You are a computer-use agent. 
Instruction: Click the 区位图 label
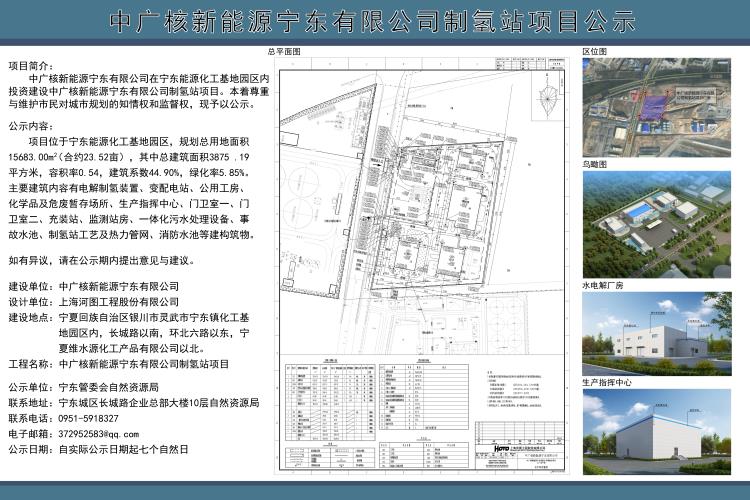pos(595,51)
